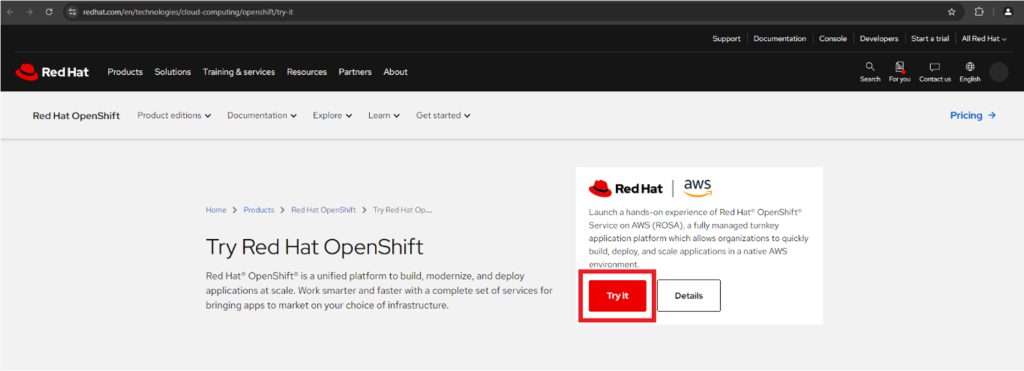Expand the Get started dropdown
Image resolution: width=1024 pixels, height=371 pixels.
[443, 116]
